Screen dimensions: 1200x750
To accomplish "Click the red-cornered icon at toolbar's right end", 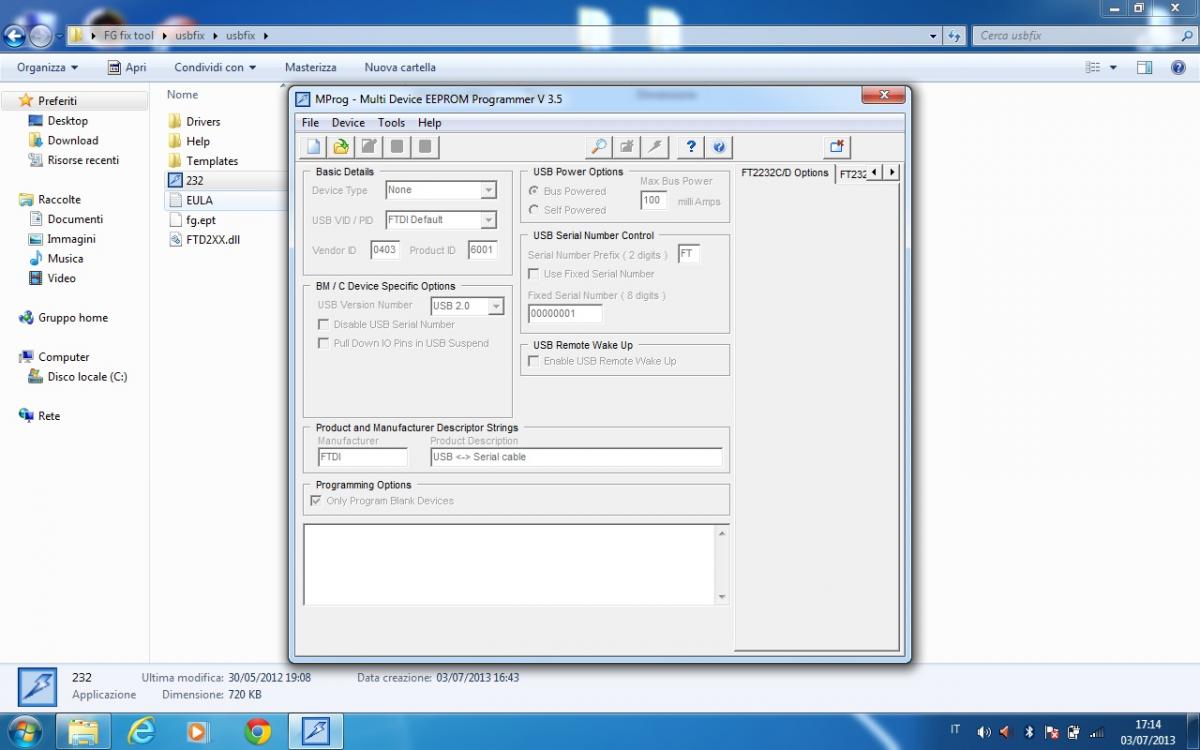I will (x=837, y=147).
